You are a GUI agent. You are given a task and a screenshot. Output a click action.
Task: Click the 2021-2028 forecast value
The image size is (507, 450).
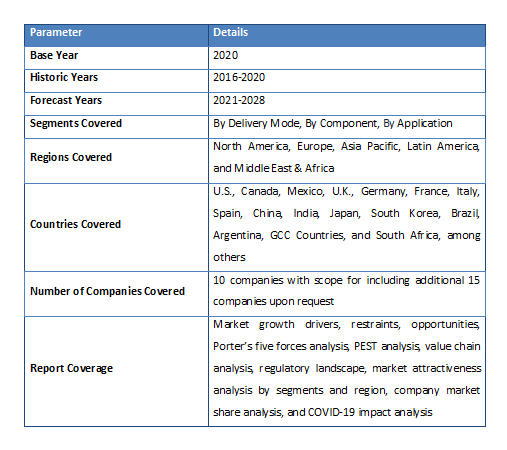[239, 100]
